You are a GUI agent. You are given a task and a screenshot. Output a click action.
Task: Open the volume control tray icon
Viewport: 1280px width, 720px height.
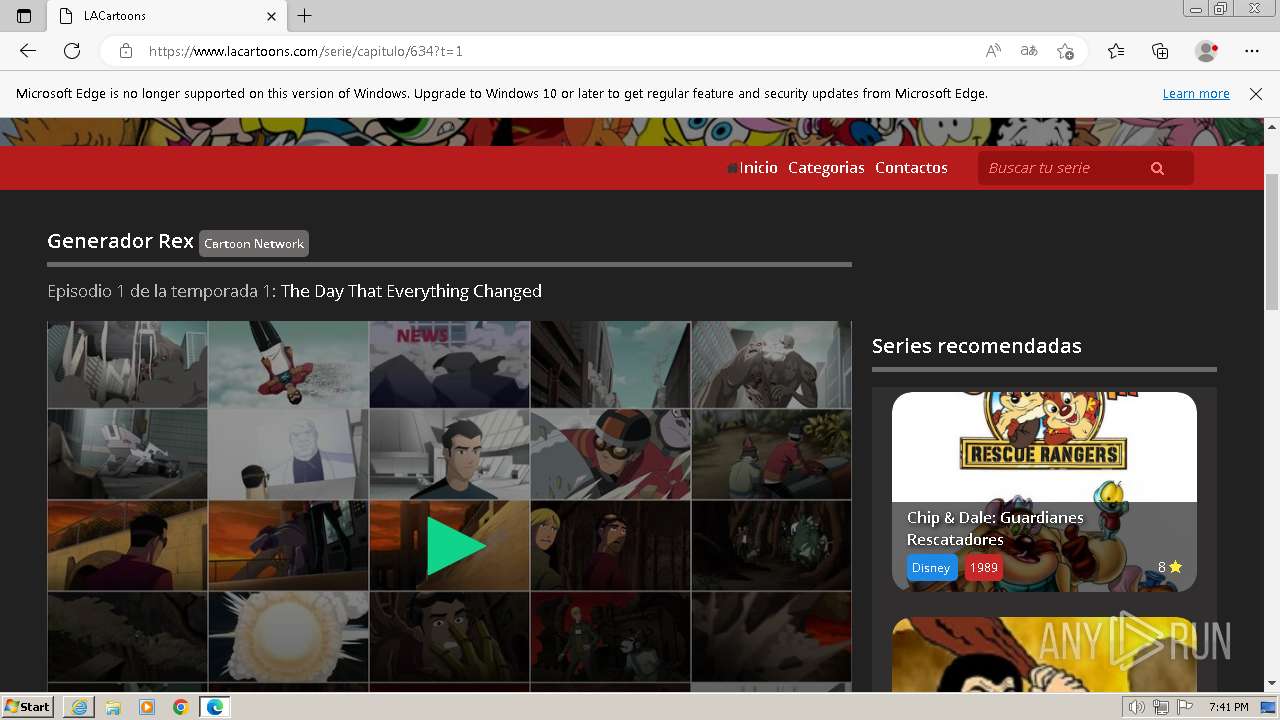click(1137, 707)
